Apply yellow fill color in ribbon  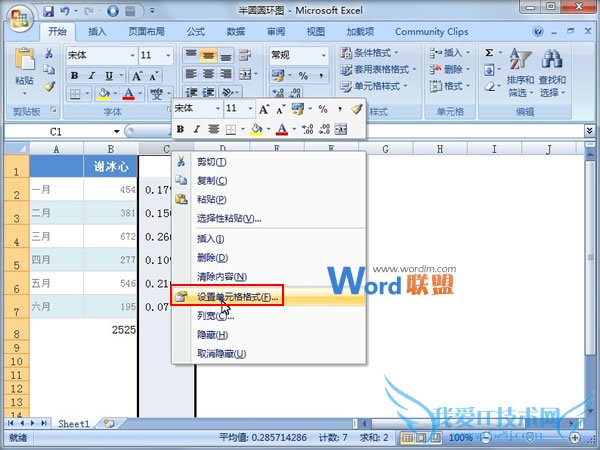tap(103, 93)
